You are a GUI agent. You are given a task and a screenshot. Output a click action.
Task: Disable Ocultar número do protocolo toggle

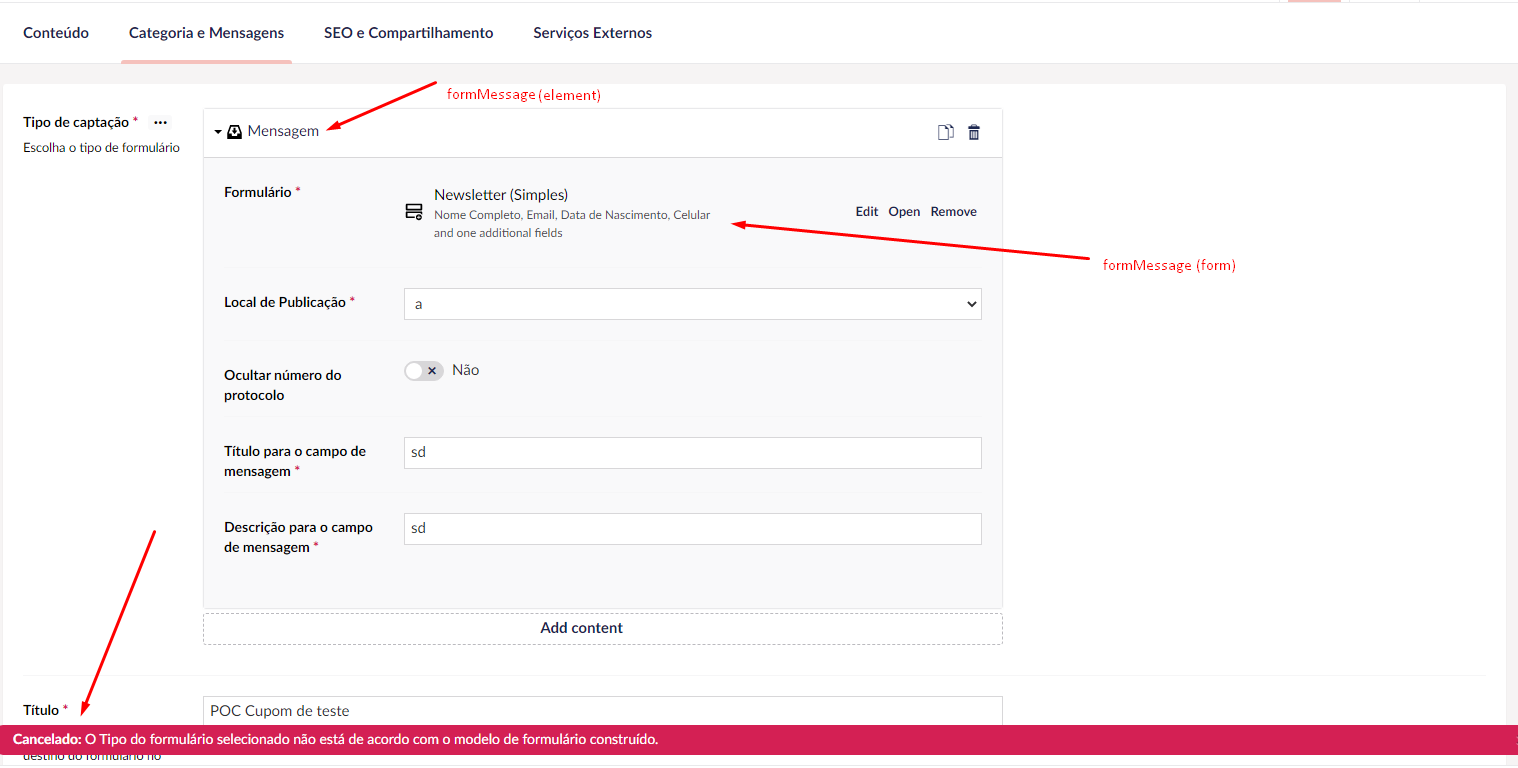[424, 370]
